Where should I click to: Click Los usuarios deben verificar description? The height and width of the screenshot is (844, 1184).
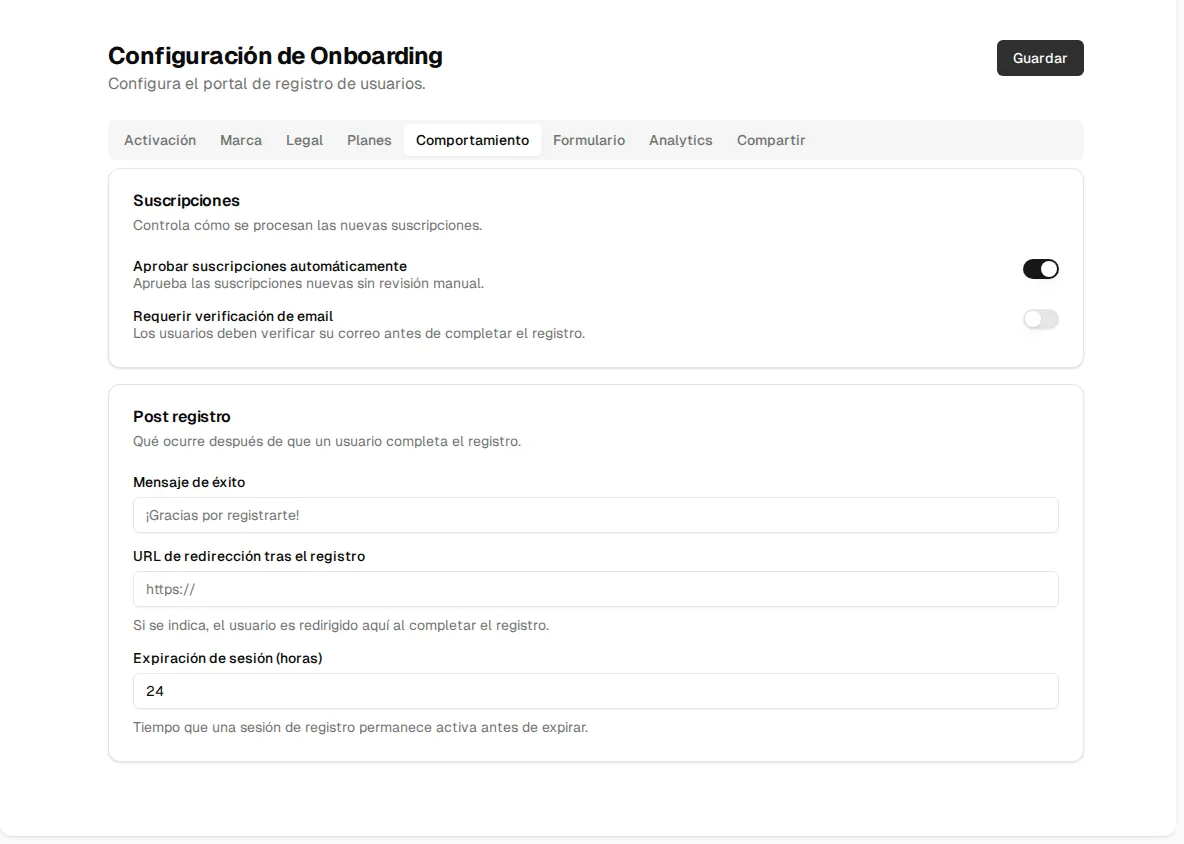pos(359,334)
